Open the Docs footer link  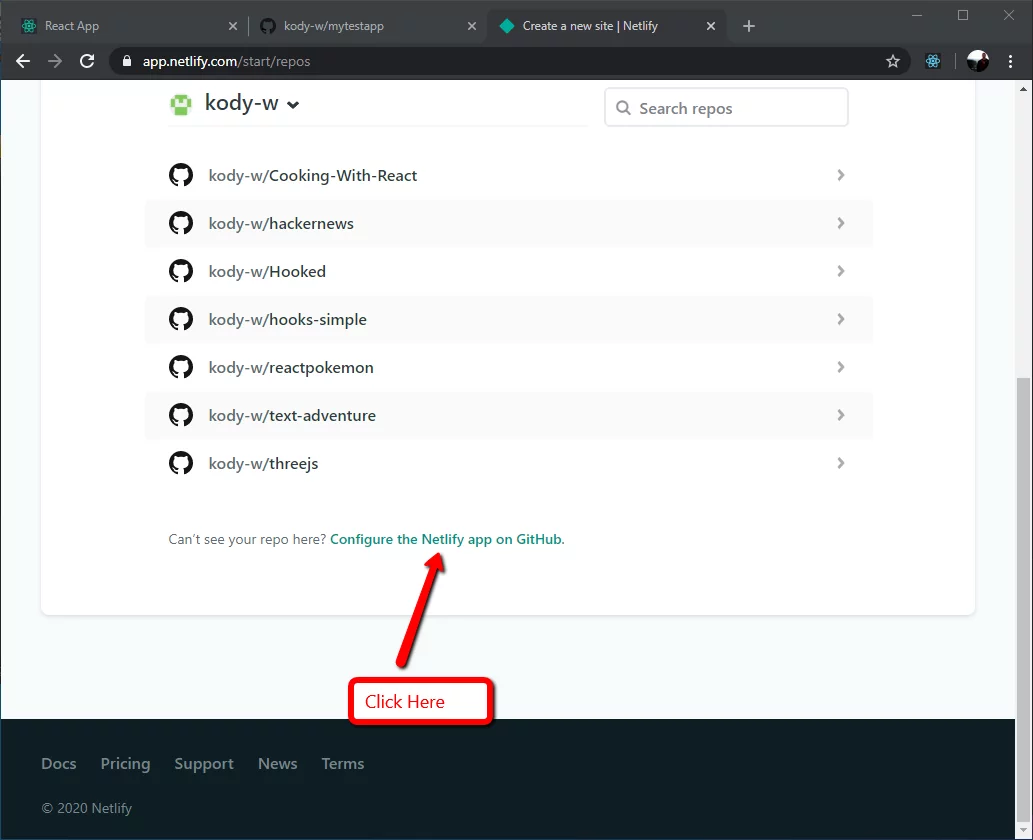pos(59,764)
